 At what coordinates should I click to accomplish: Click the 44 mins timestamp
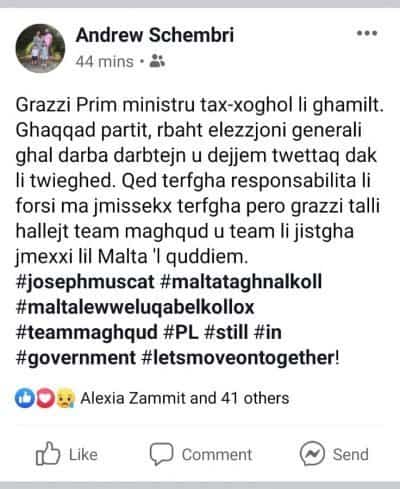tap(104, 62)
